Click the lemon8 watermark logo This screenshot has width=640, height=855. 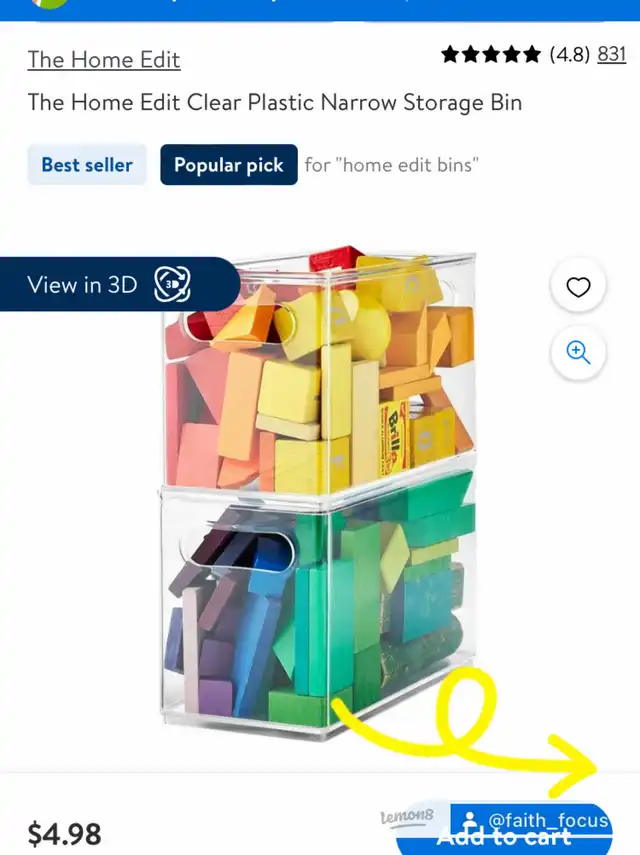click(x=407, y=816)
